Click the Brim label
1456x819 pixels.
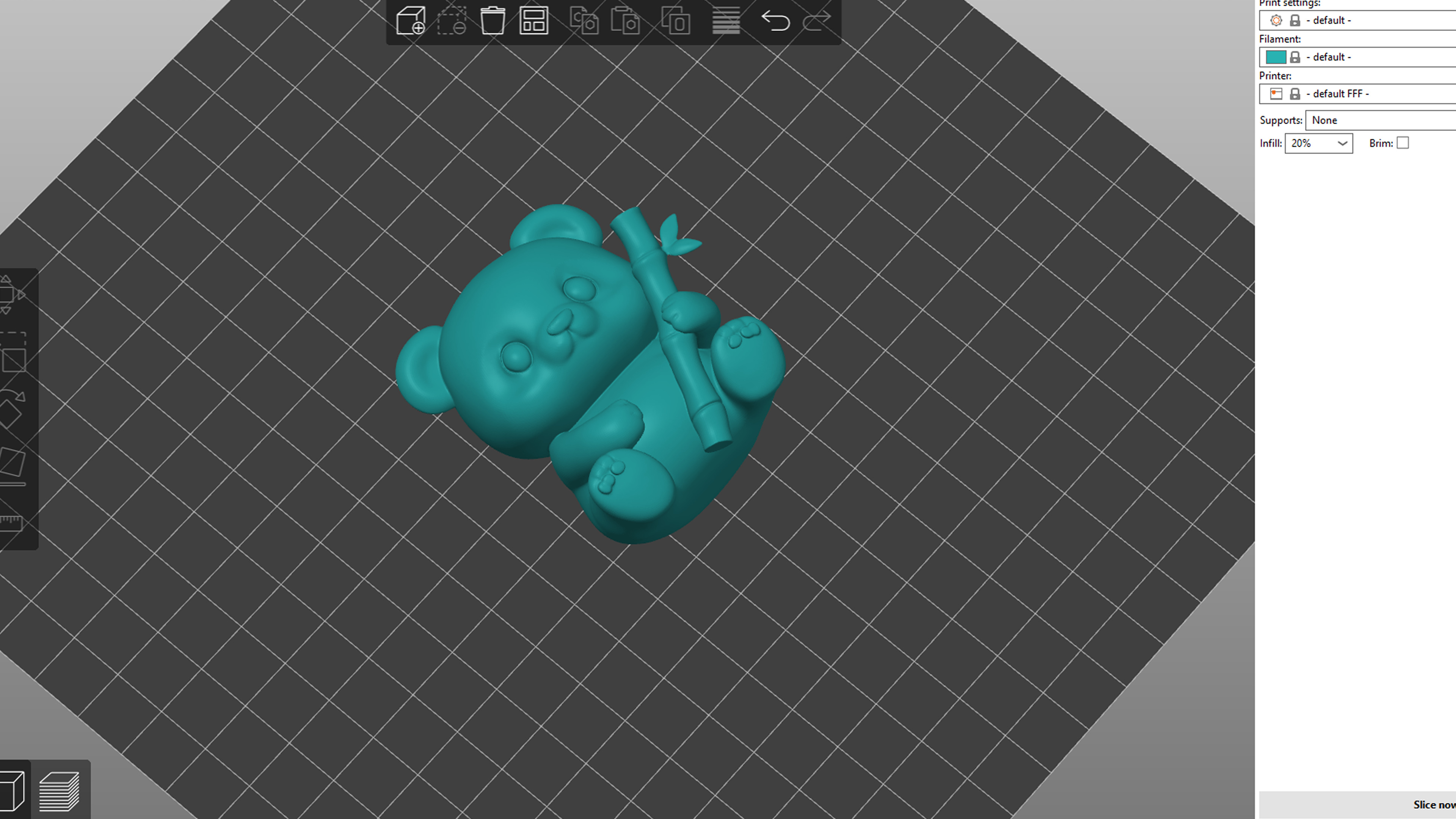1381,144
